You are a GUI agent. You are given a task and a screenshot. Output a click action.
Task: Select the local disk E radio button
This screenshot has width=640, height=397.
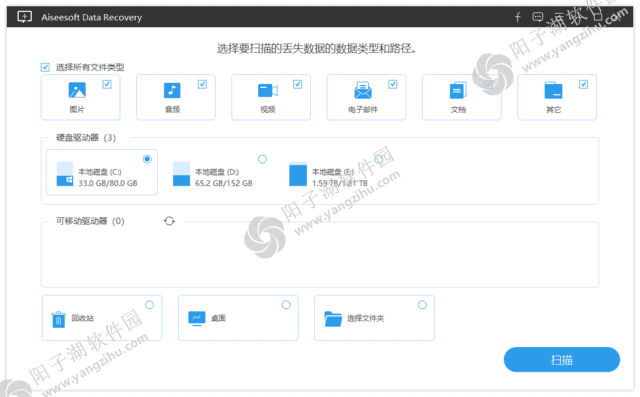click(x=379, y=159)
